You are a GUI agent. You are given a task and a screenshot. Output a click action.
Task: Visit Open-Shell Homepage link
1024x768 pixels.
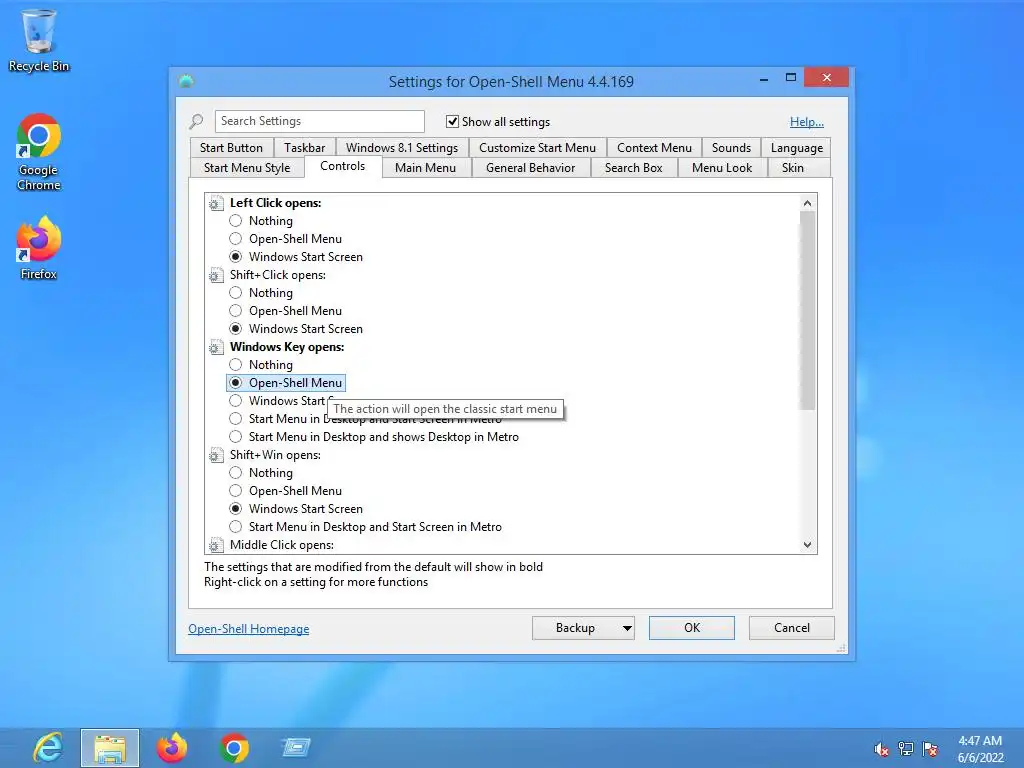point(249,629)
